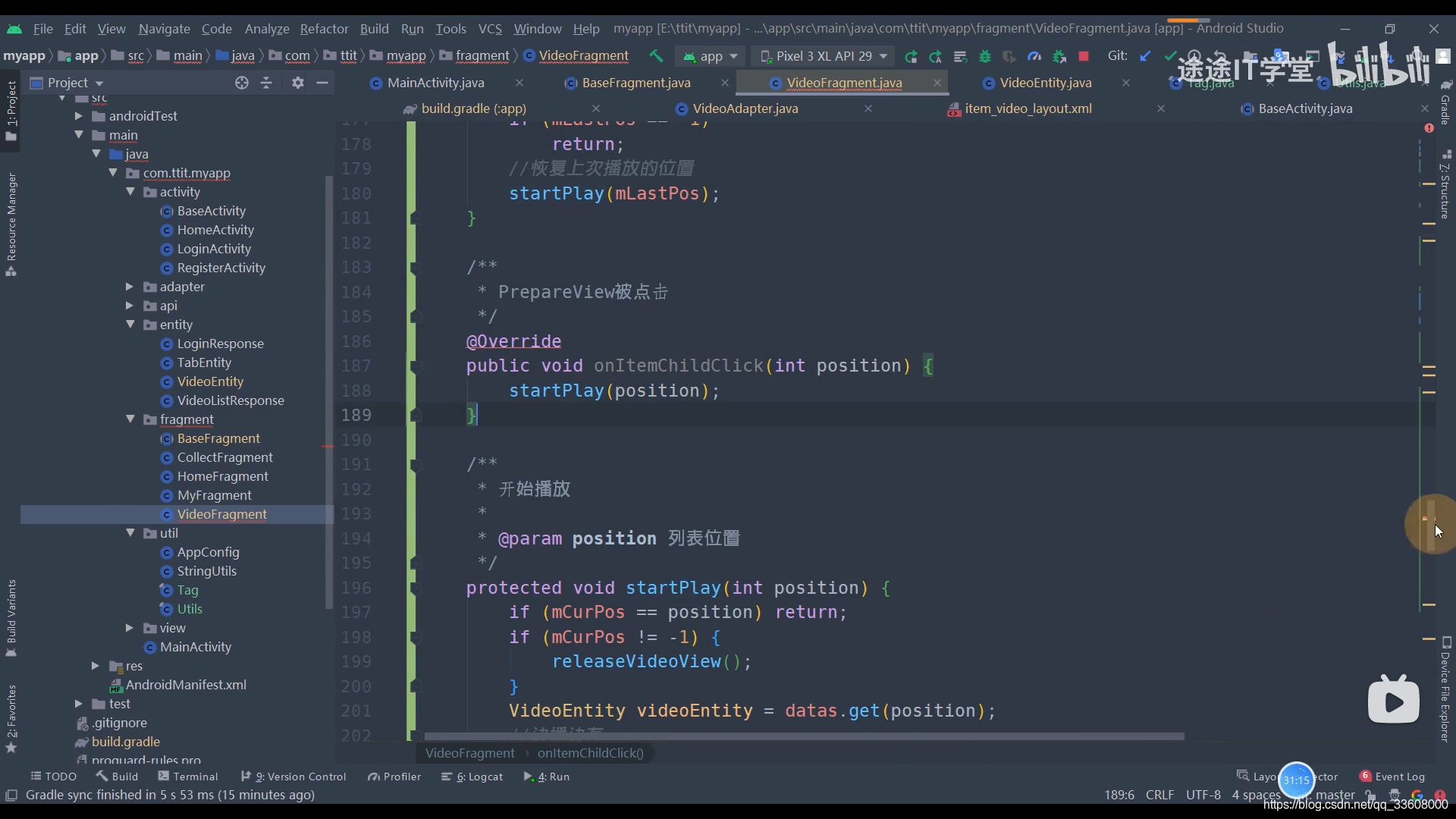Run app with coverage icon
The image size is (1456, 819).
1009,56
